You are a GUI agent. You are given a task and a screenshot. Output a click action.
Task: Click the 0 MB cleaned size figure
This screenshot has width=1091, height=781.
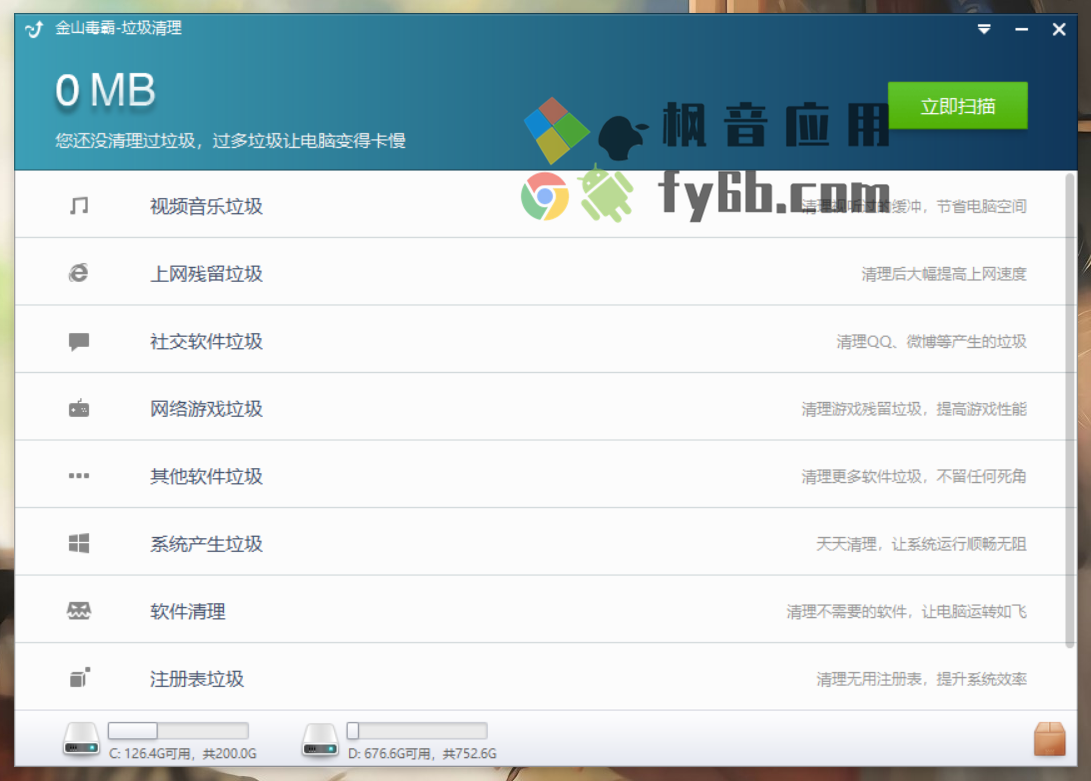click(x=105, y=90)
